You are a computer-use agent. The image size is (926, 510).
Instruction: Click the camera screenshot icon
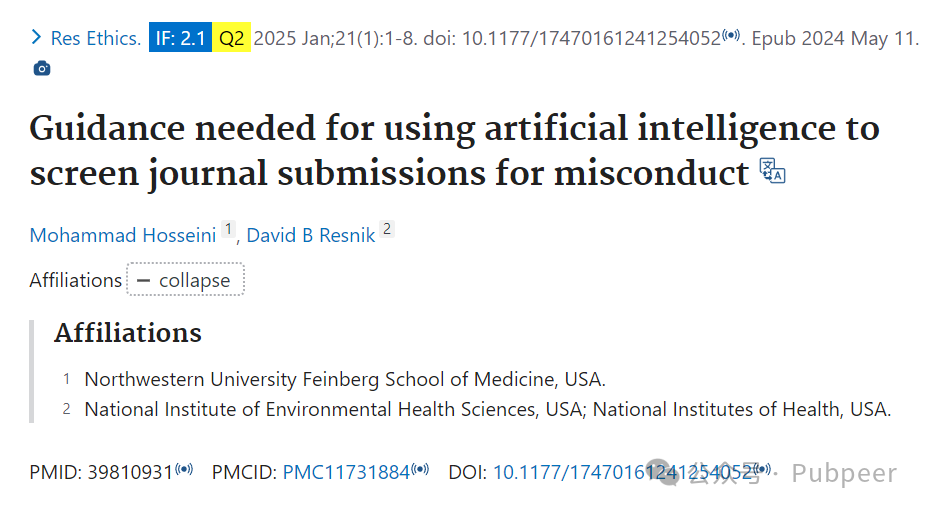click(41, 68)
